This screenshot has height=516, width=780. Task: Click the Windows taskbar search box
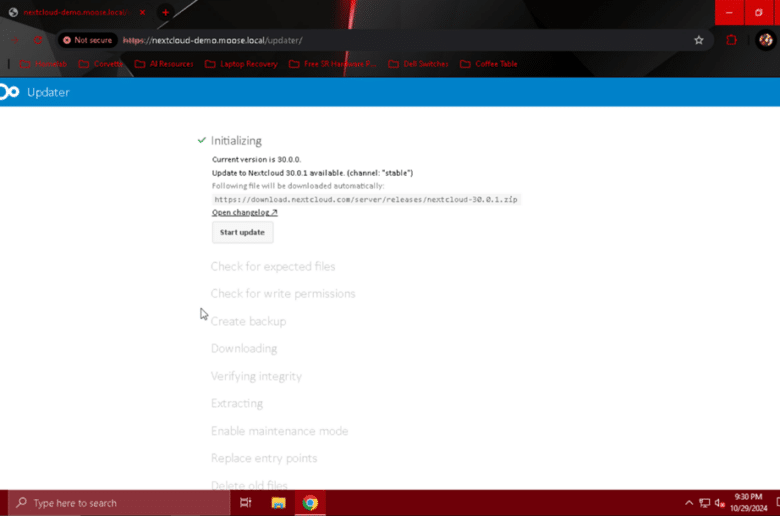(119, 503)
